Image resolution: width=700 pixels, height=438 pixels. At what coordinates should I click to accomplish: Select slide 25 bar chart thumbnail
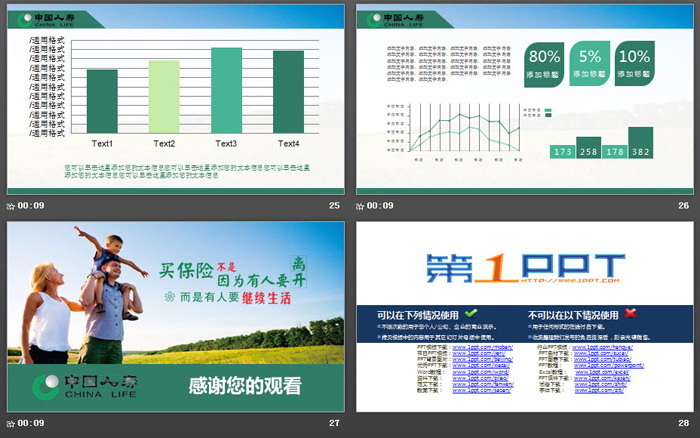[175, 99]
